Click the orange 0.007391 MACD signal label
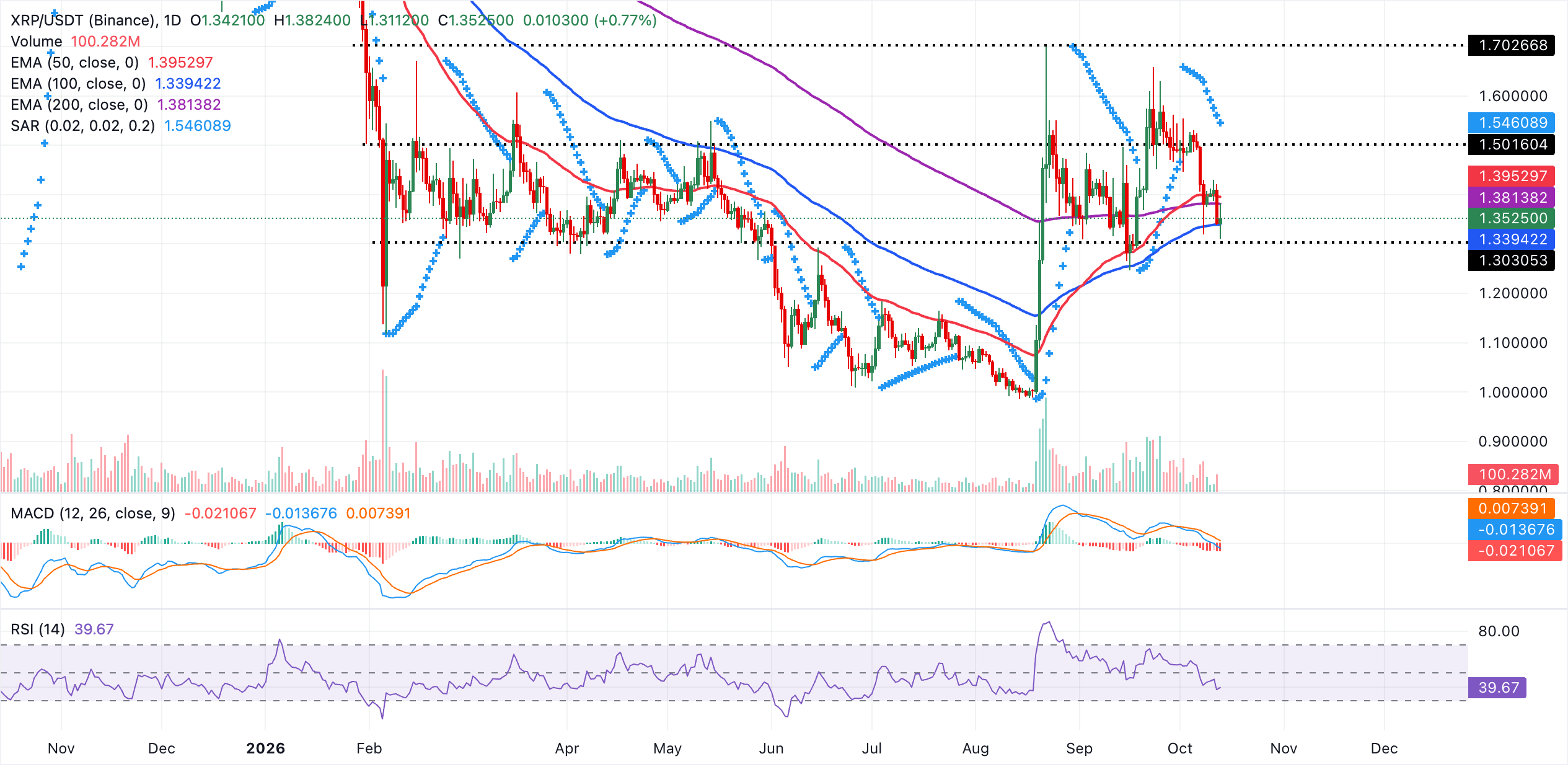1568x777 pixels. click(x=1512, y=508)
